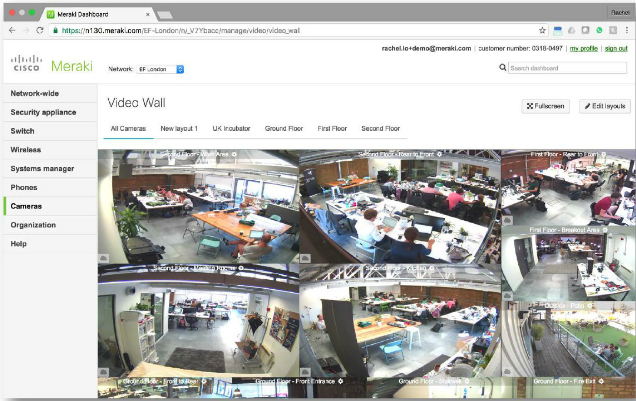This screenshot has height=401, width=636.
Task: Expand the Security appliance sidebar menu
Action: tap(42, 112)
